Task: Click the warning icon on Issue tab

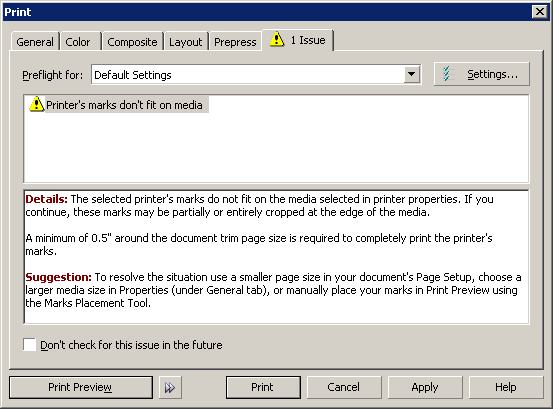Action: tap(277, 39)
